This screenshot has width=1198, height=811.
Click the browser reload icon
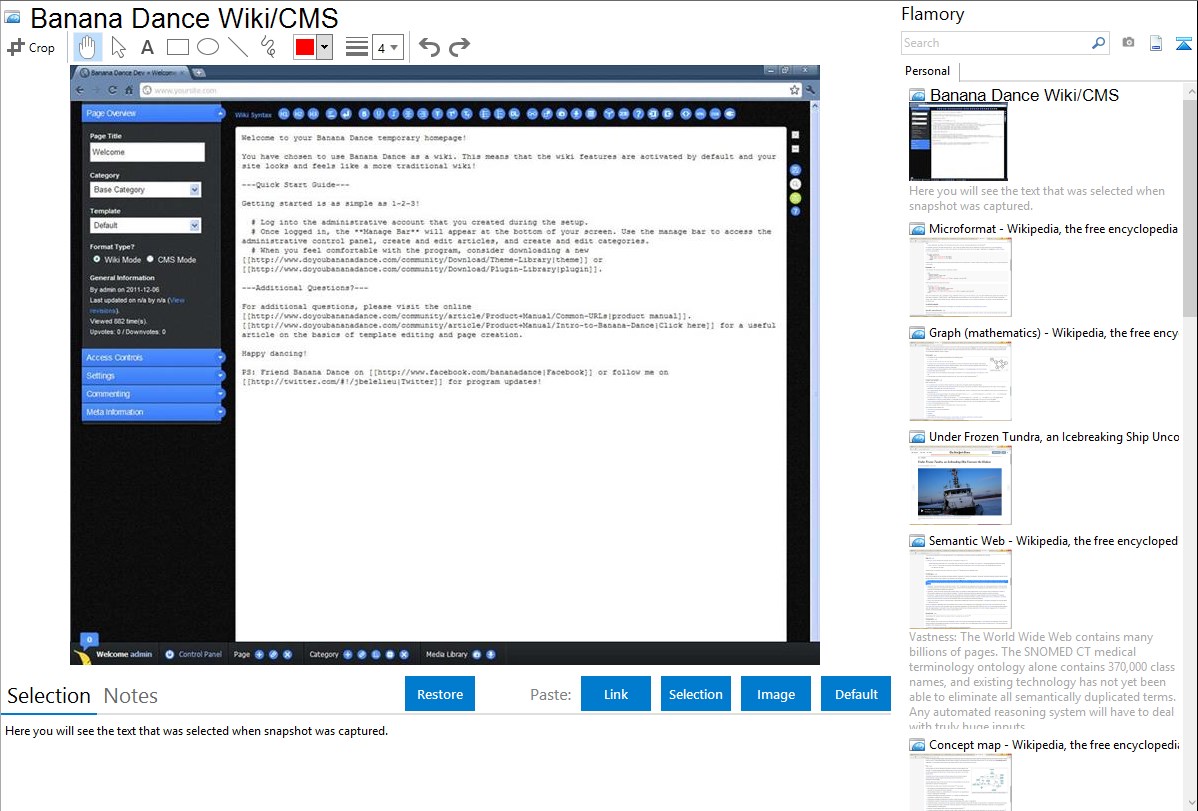click(112, 89)
